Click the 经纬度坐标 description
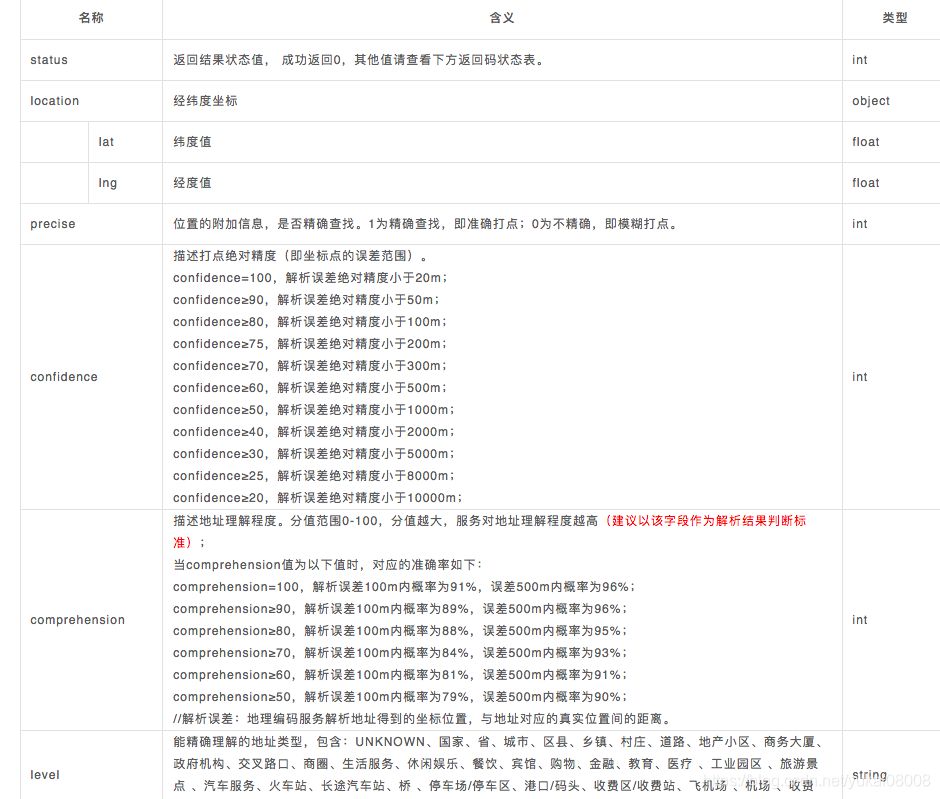The height and width of the screenshot is (799, 940). (205, 101)
